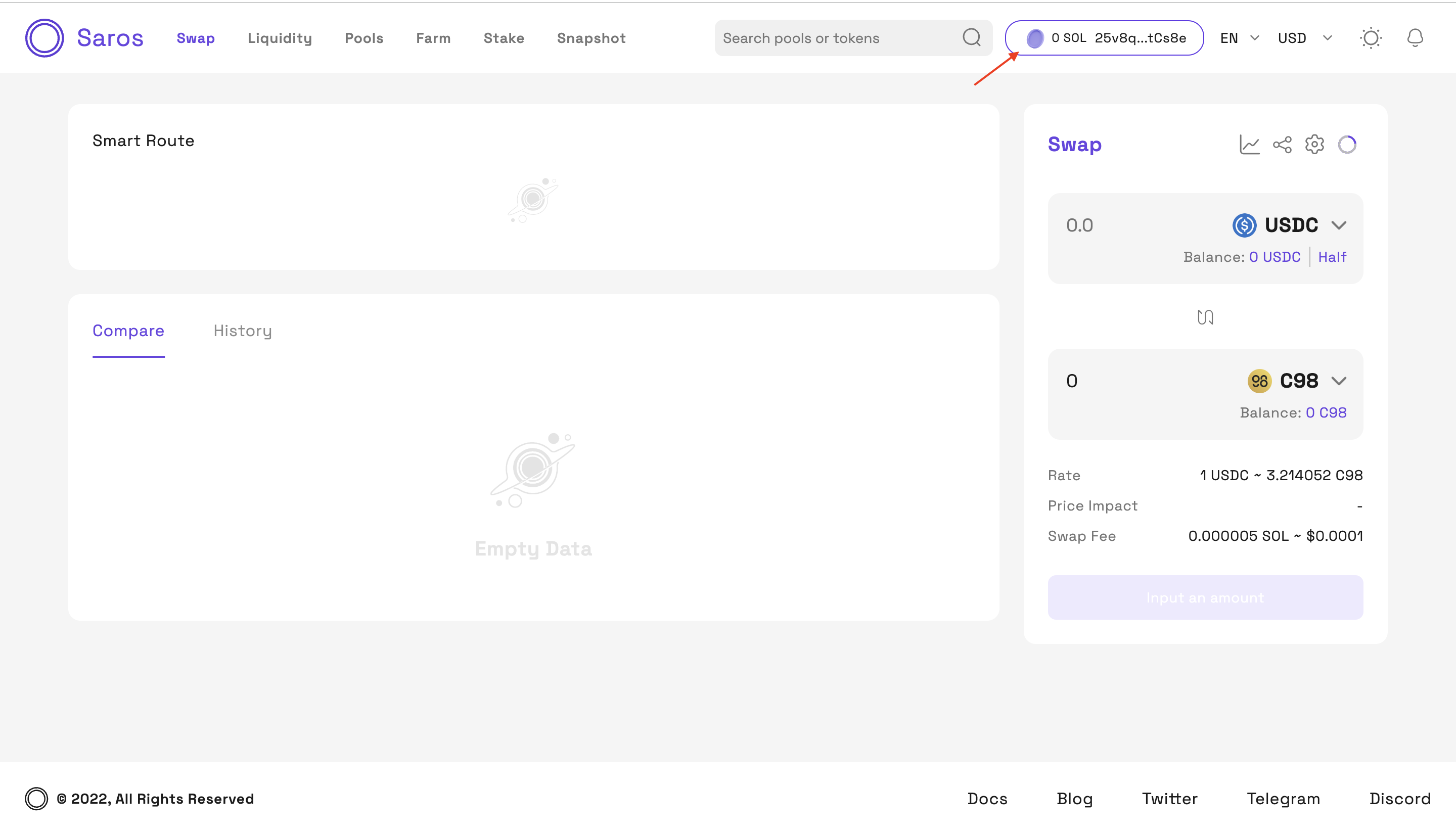Click the search magnifier icon
1456x833 pixels.
(x=972, y=38)
